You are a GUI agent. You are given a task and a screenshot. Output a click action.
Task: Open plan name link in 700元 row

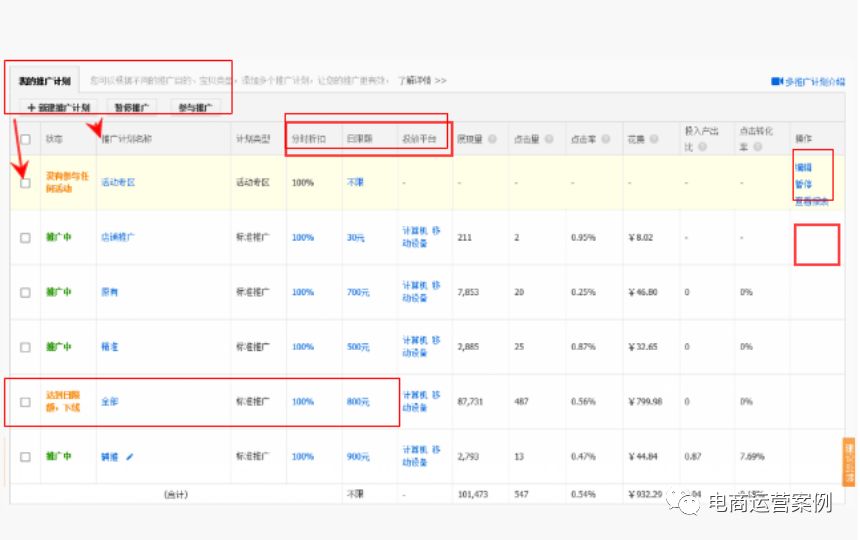[110, 292]
